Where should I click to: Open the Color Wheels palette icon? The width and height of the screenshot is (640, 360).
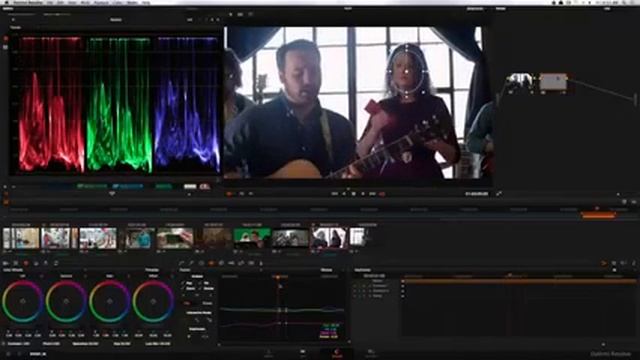[x=26, y=263]
